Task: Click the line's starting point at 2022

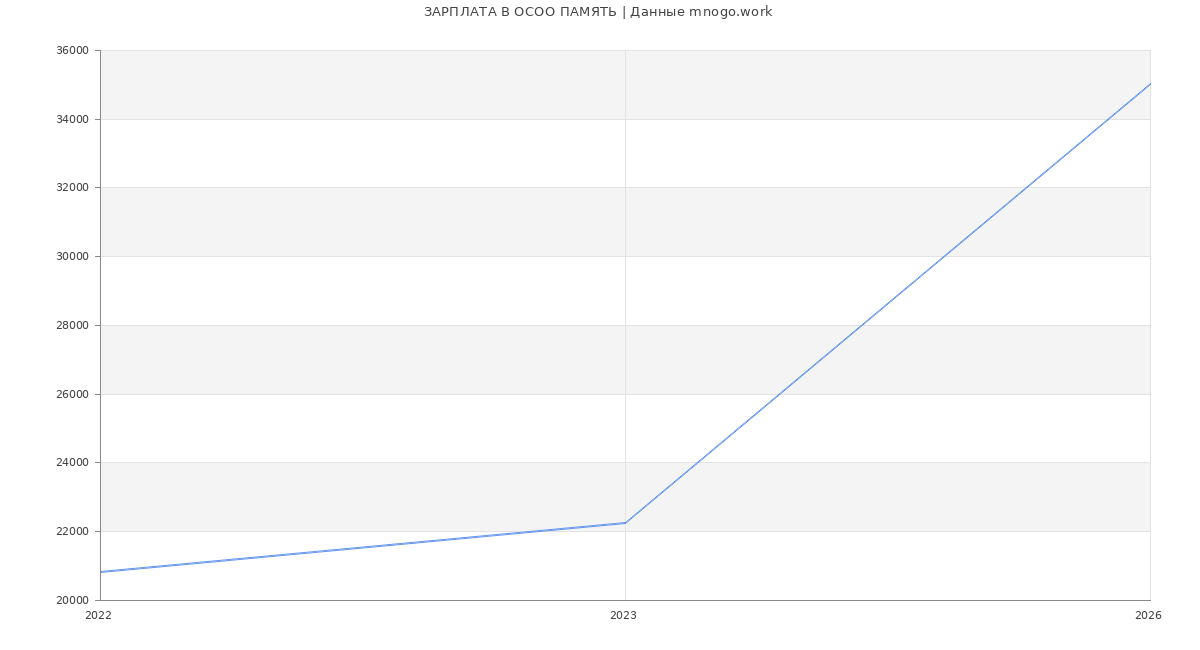Action: point(101,572)
